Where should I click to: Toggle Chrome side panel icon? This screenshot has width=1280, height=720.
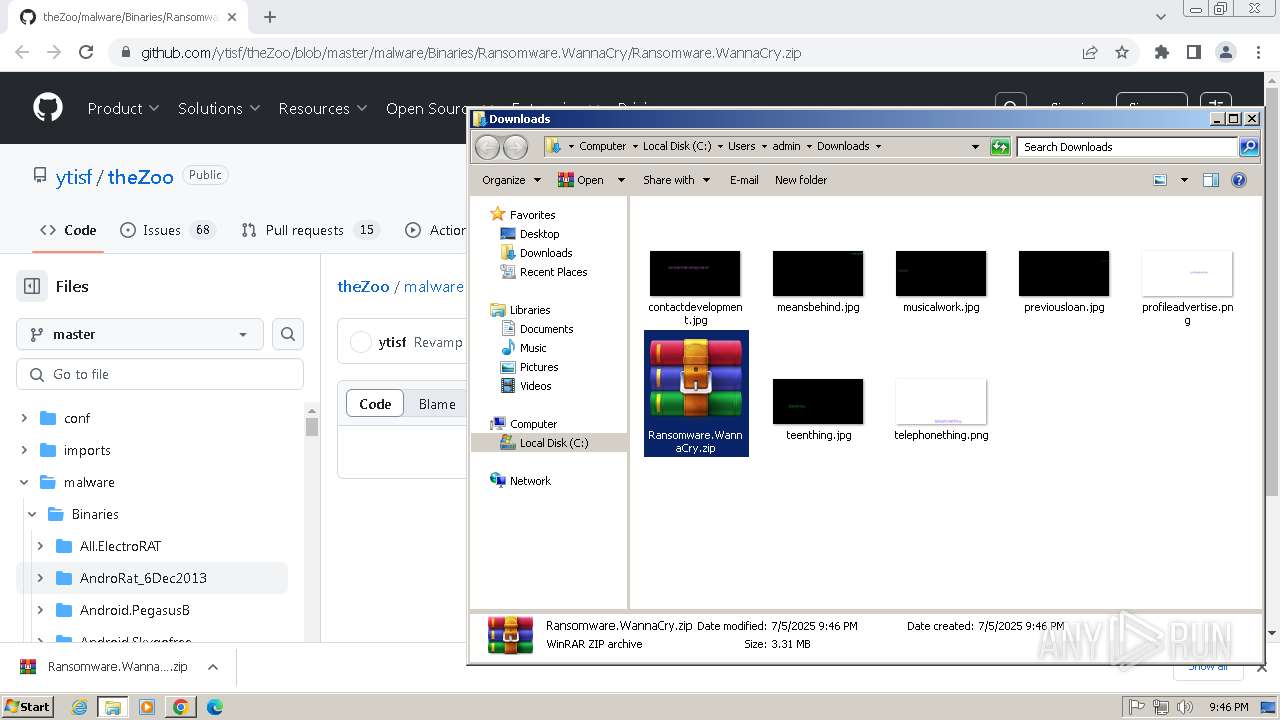[x=1193, y=52]
